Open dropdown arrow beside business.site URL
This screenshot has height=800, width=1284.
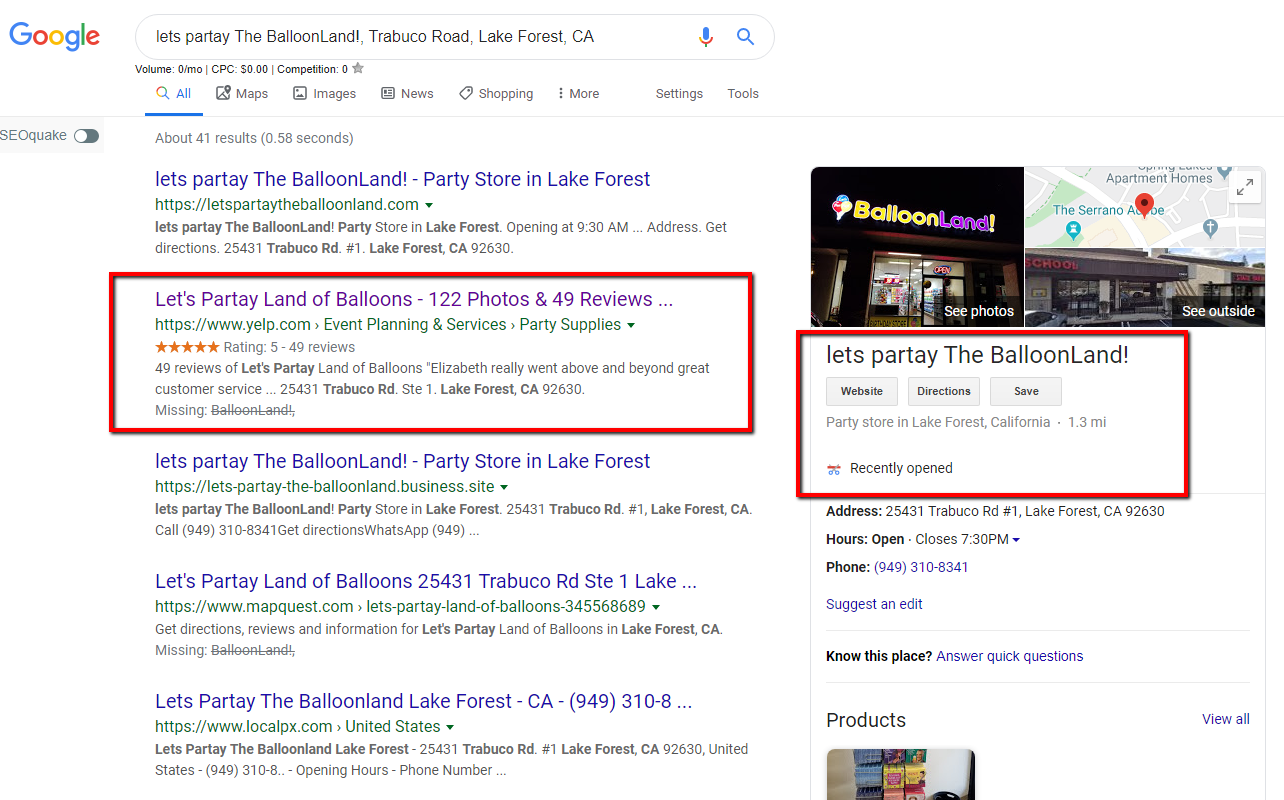[x=504, y=487]
